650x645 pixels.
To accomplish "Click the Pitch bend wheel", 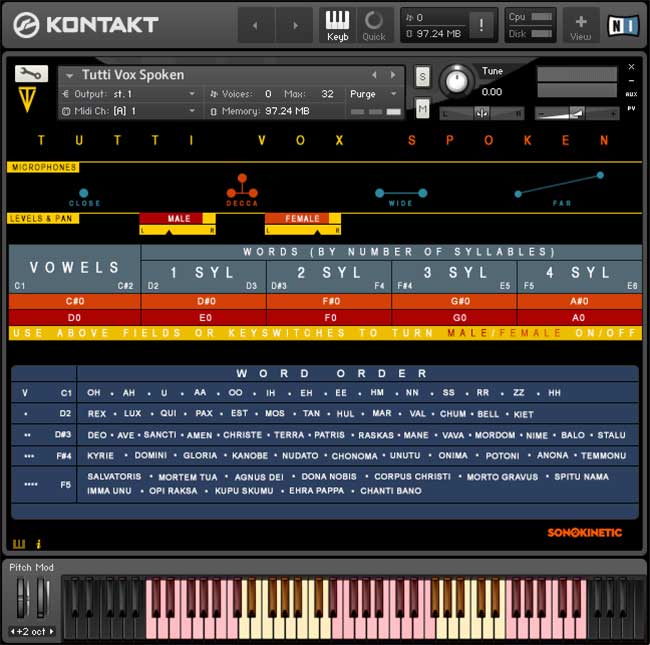I will click(21, 597).
